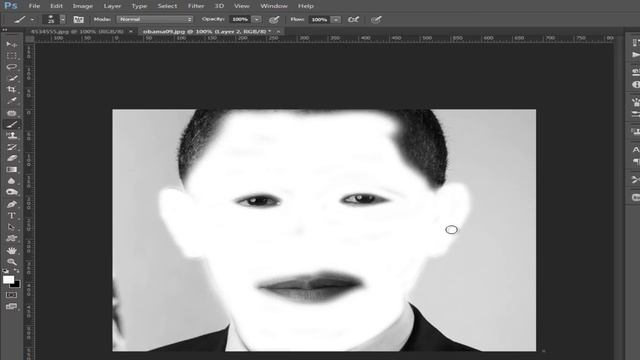Select the History Brush tool
Viewport: 640px width, 360px height.
point(11,147)
